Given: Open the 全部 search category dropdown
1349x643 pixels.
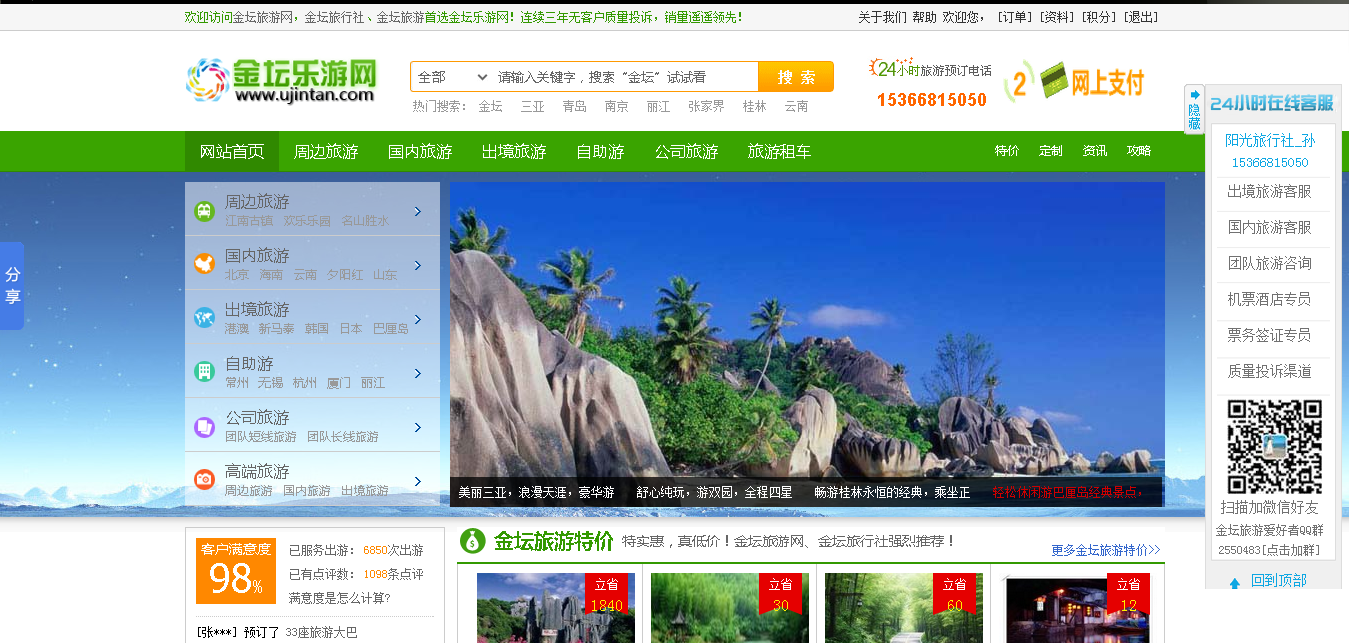Looking at the screenshot, I should (452, 77).
